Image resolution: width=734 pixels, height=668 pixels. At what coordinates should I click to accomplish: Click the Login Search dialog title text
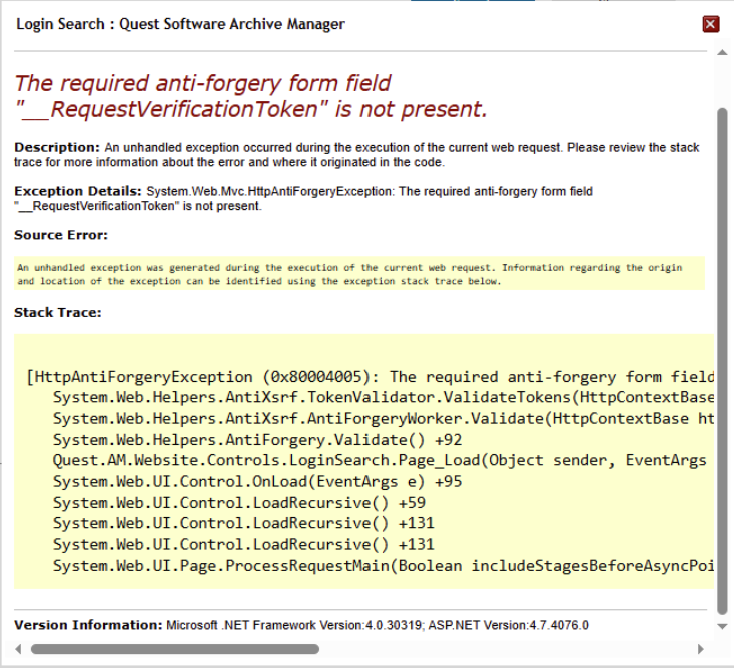(x=180, y=24)
